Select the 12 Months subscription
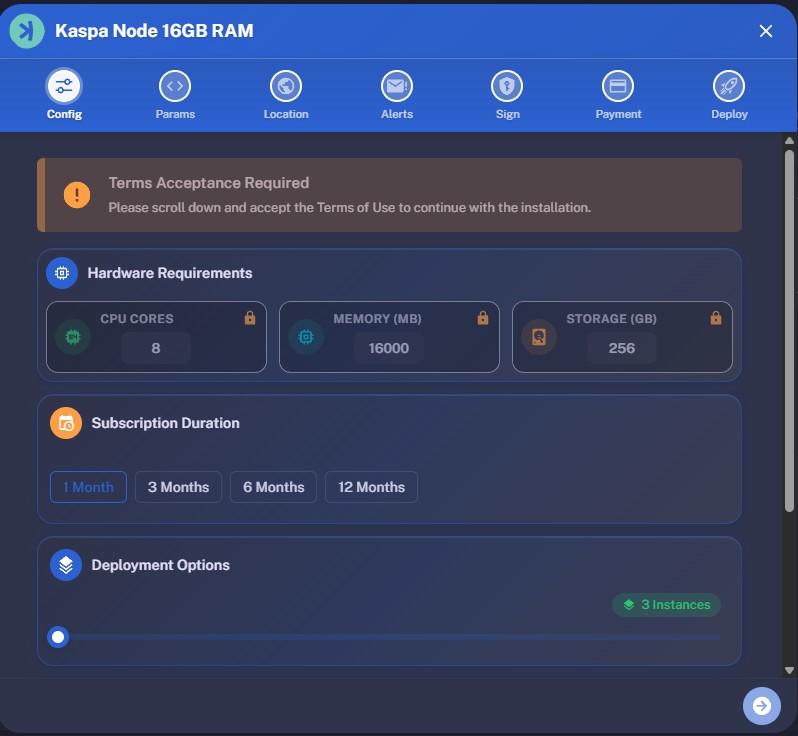Image resolution: width=798 pixels, height=736 pixels. 371,487
